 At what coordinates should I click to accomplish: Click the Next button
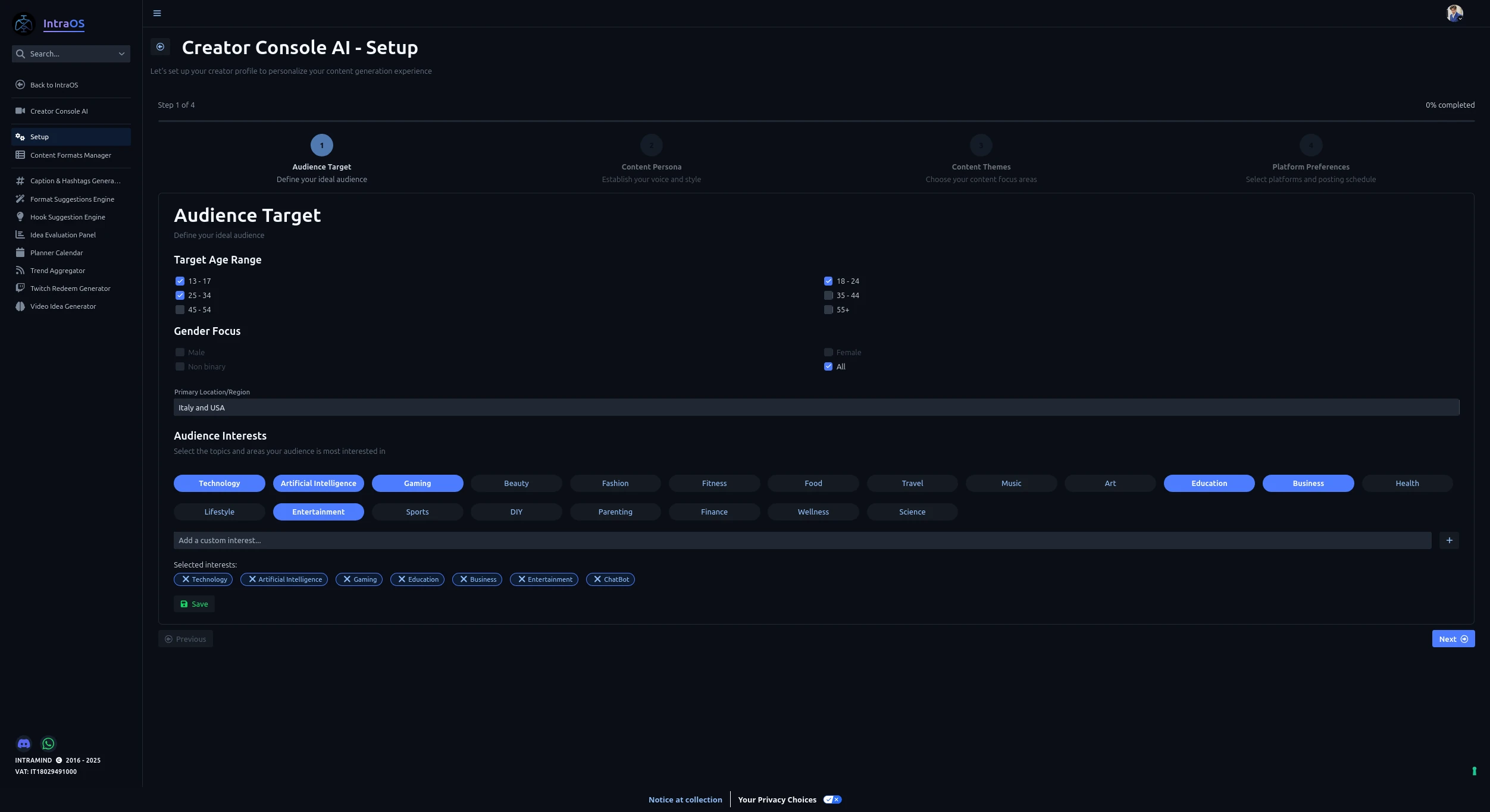(x=1453, y=639)
